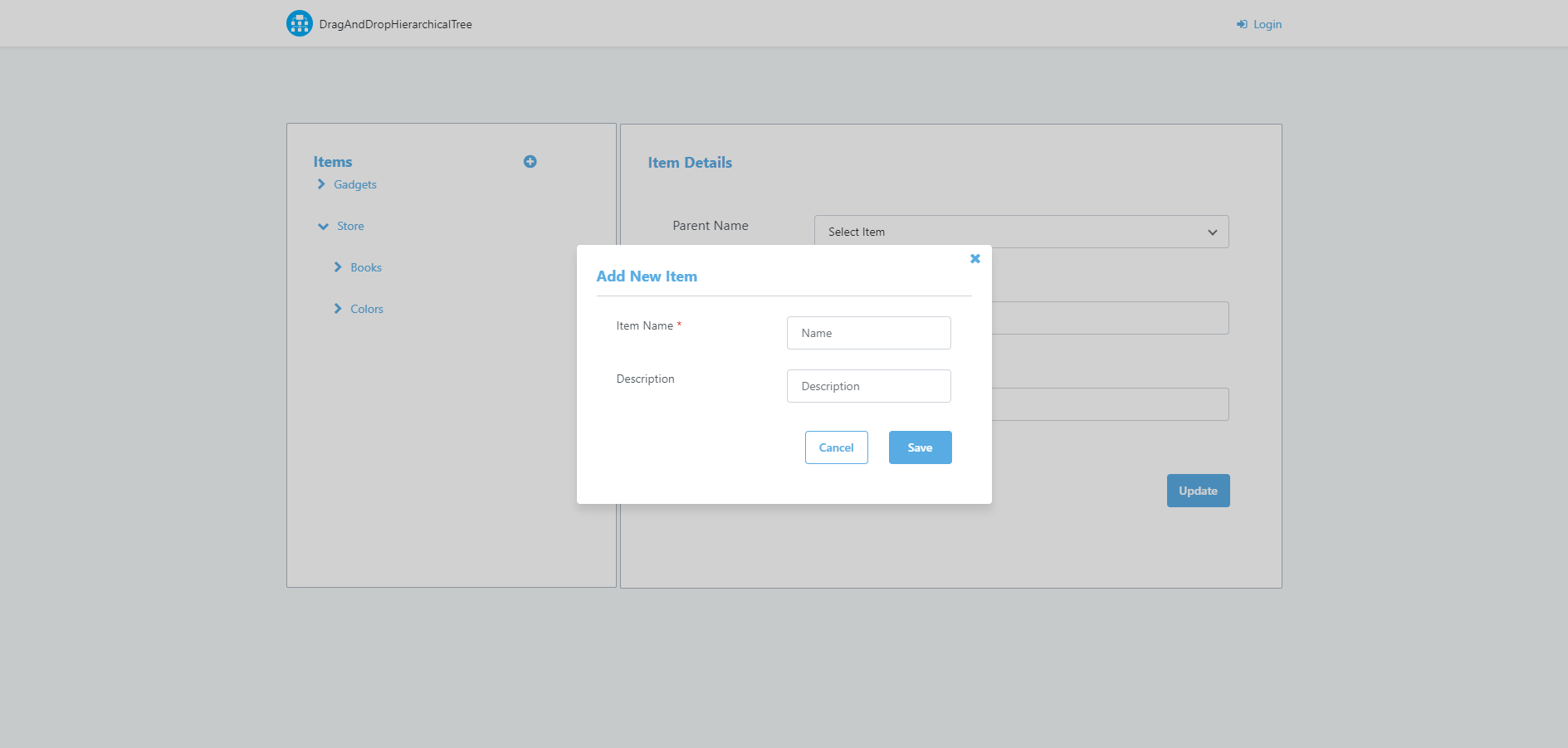Click the login arrow icon
Screen dimensions: 1568x748
coord(1241,24)
